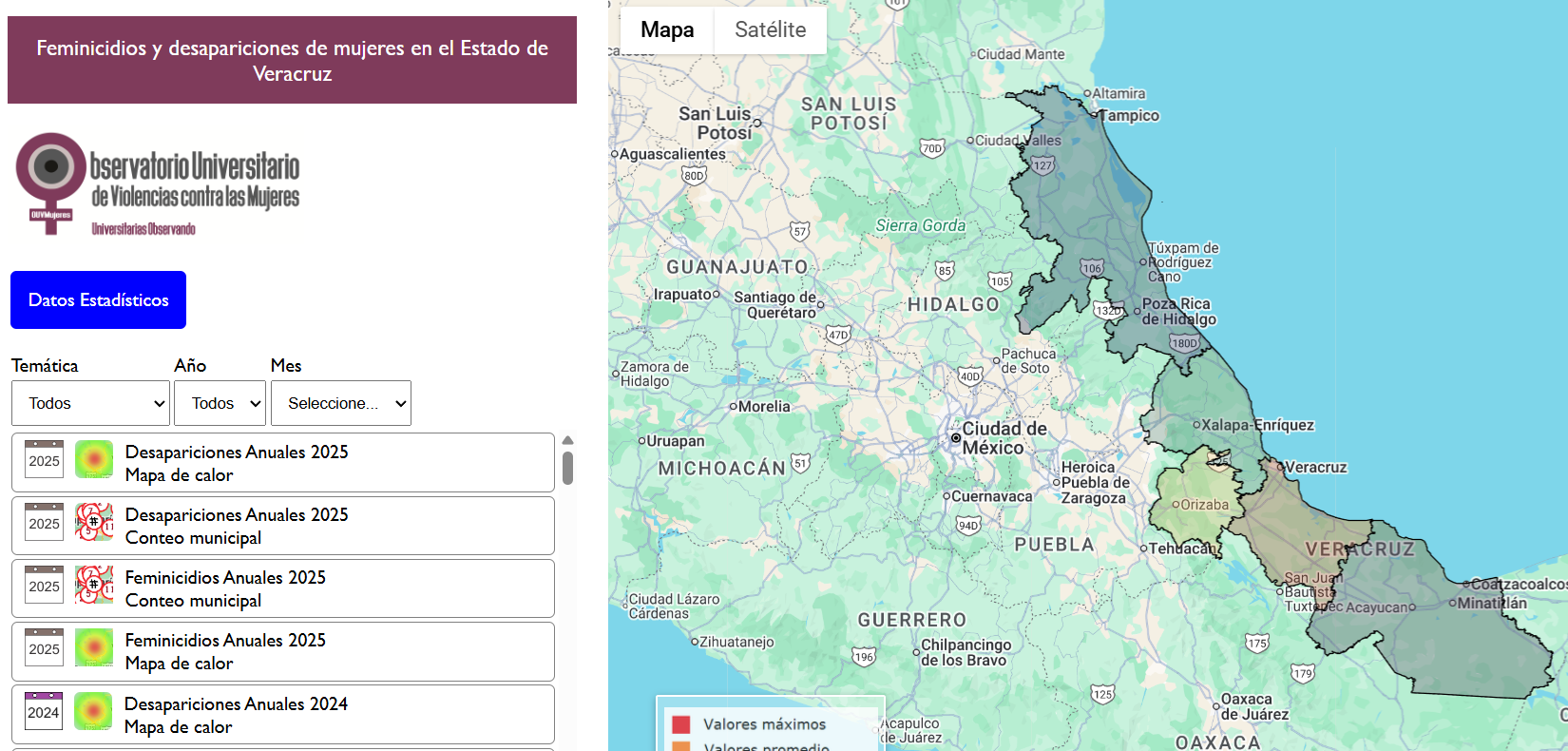1568x751 pixels.
Task: Click the Xalapa-Enríquez label on the map
Action: click(1256, 425)
